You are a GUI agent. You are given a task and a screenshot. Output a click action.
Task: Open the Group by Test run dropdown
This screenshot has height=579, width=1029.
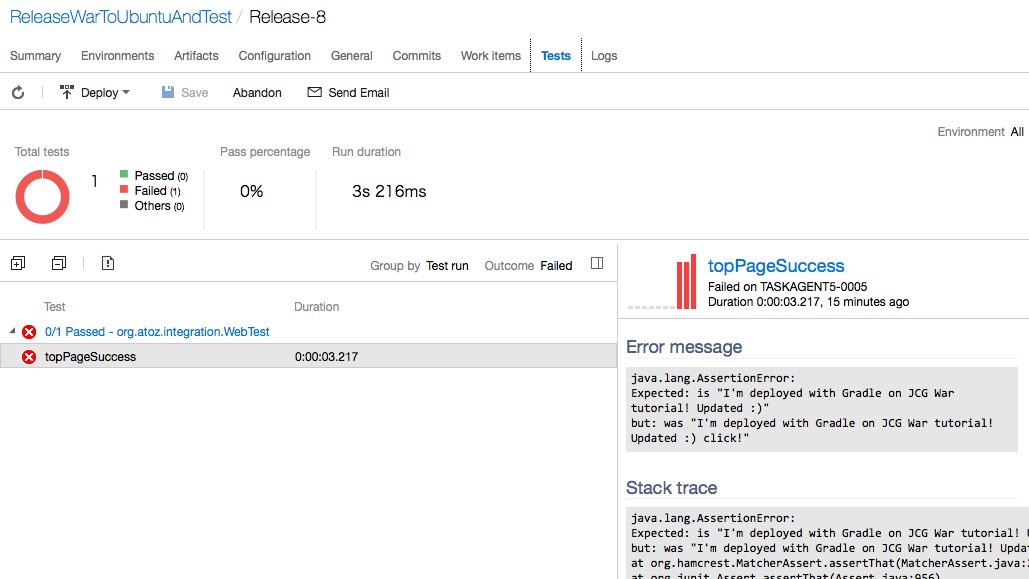coord(447,266)
